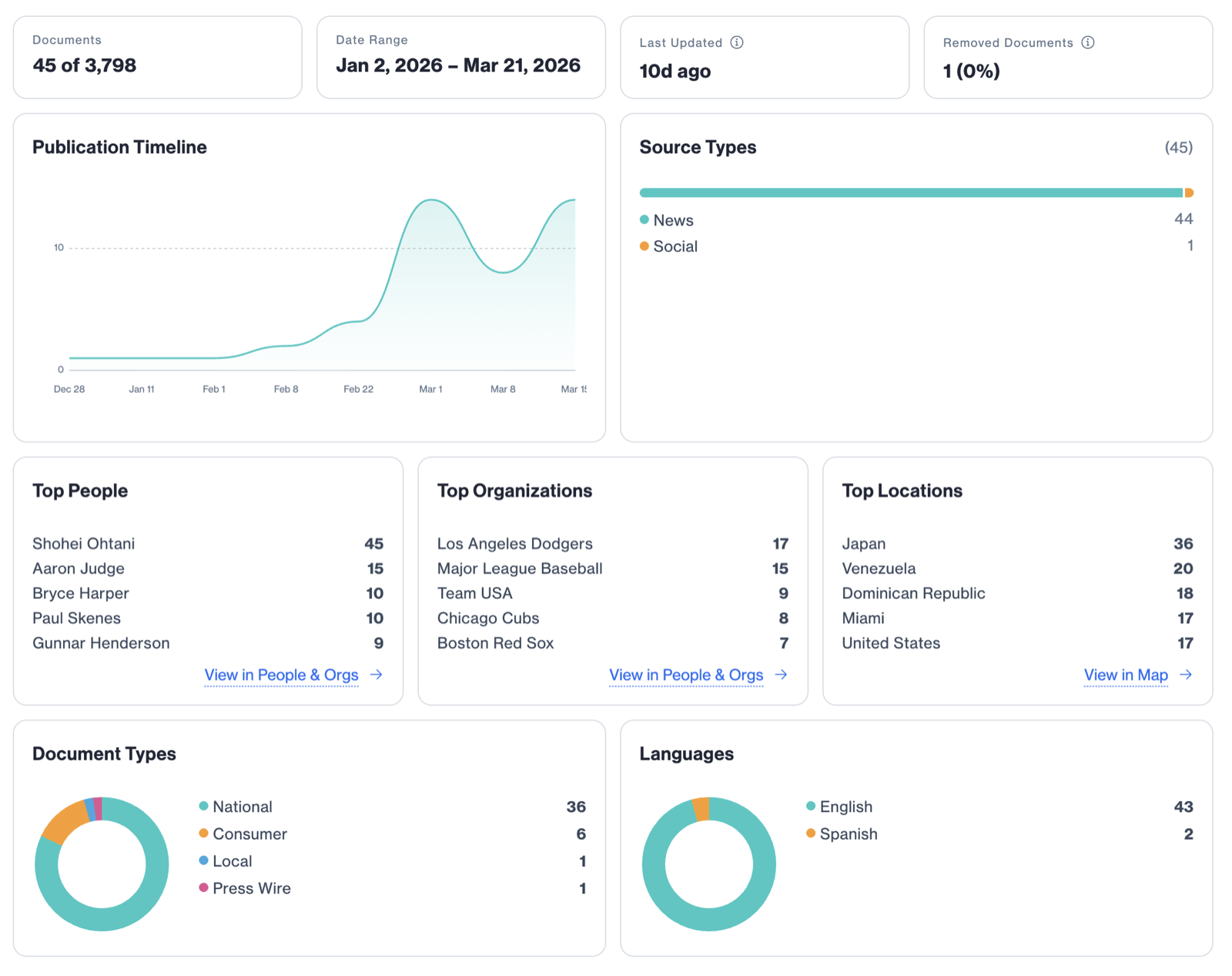Click the Consumer orange legend dot
This screenshot has height=976, width=1232.
coord(204,833)
